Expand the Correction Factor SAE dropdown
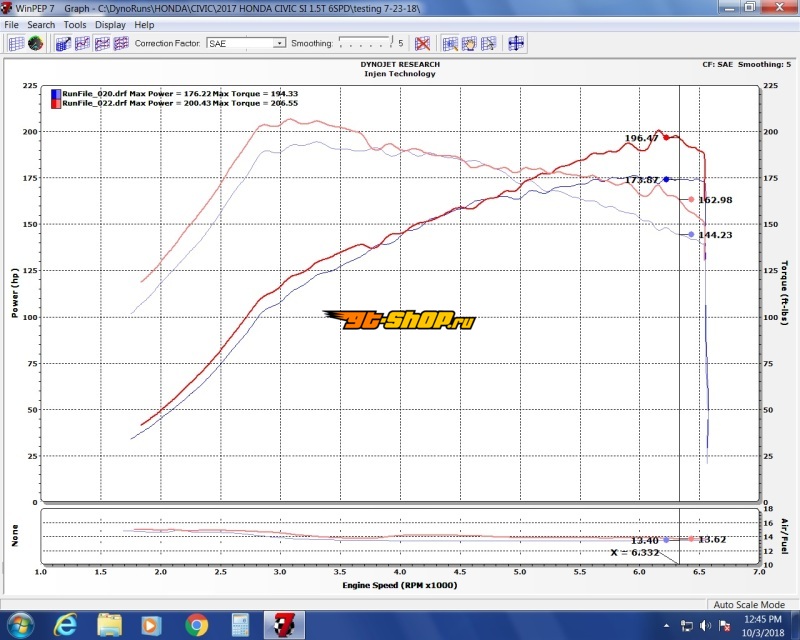800x640 pixels. pyautogui.click(x=280, y=44)
